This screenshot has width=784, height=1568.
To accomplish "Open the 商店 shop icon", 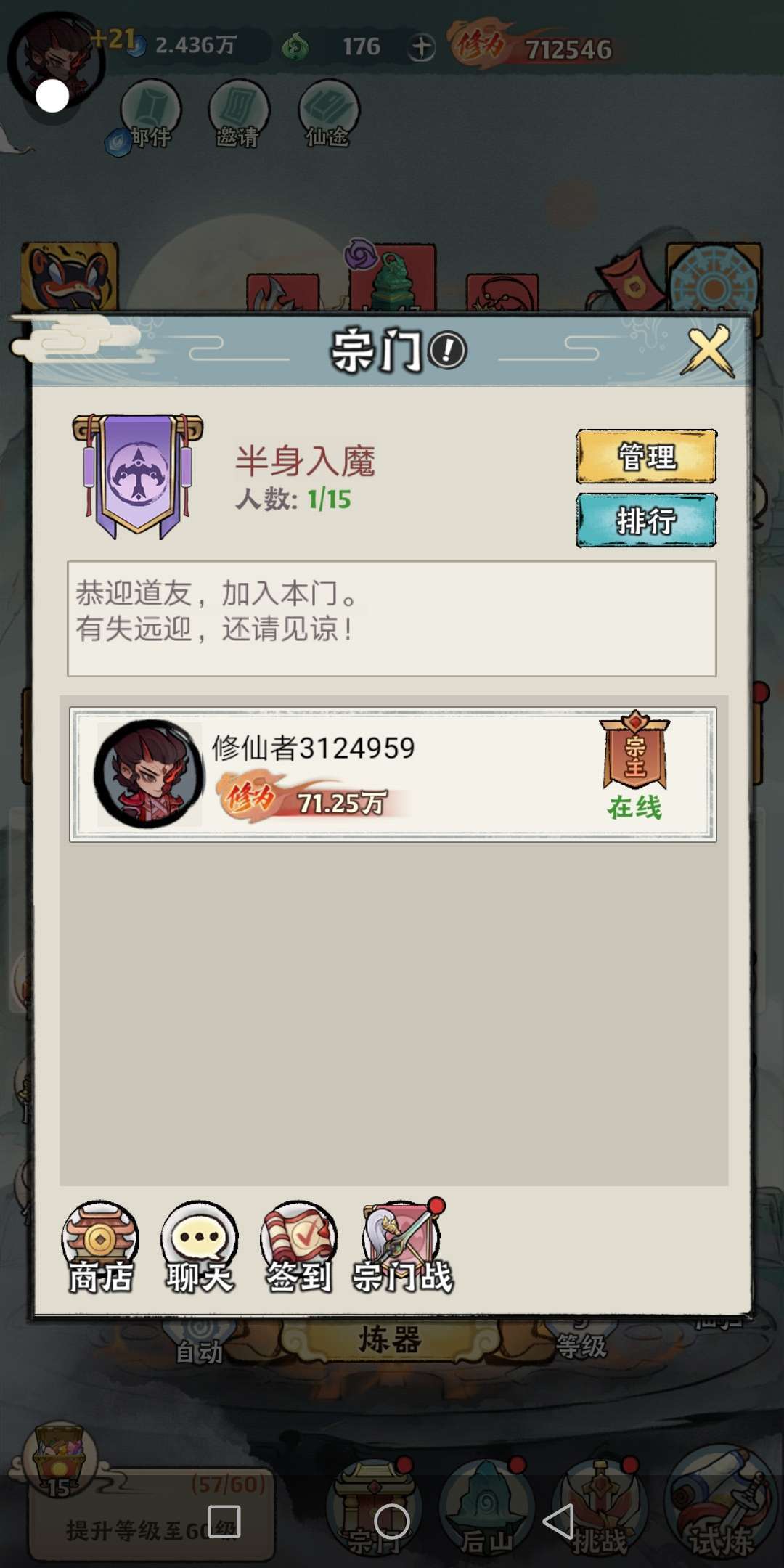I will pos(100,1247).
